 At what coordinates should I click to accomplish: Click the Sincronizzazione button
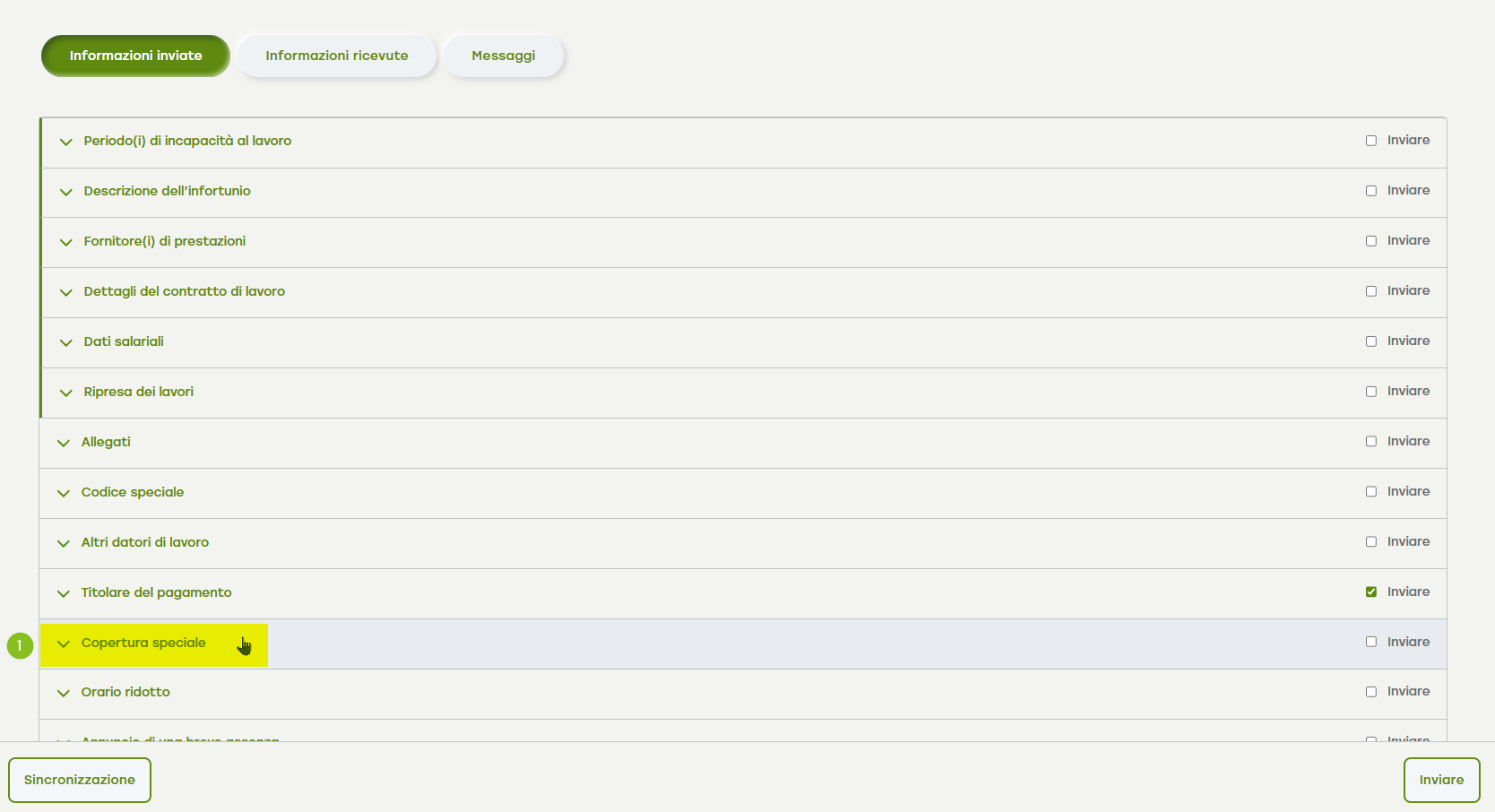coord(80,780)
